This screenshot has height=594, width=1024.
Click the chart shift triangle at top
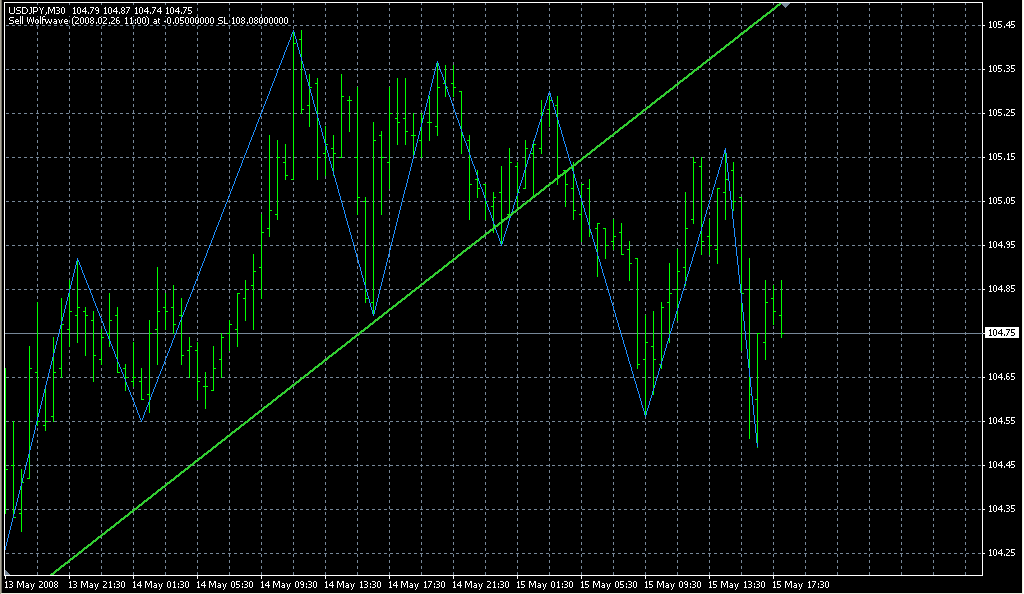pos(786,5)
